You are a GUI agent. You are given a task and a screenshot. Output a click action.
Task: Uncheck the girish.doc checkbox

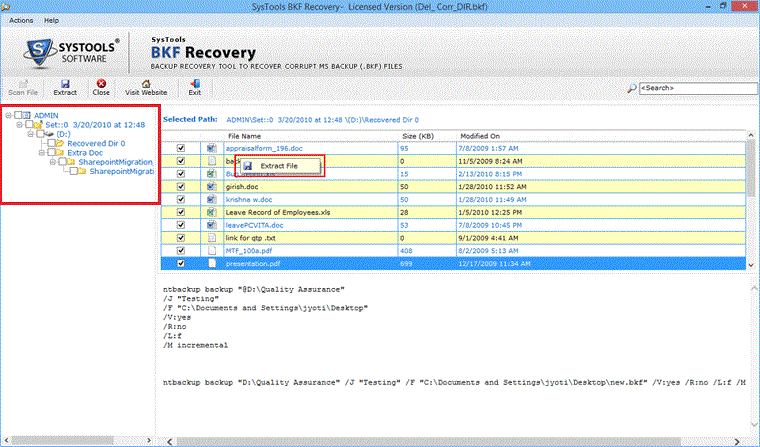coord(181,187)
